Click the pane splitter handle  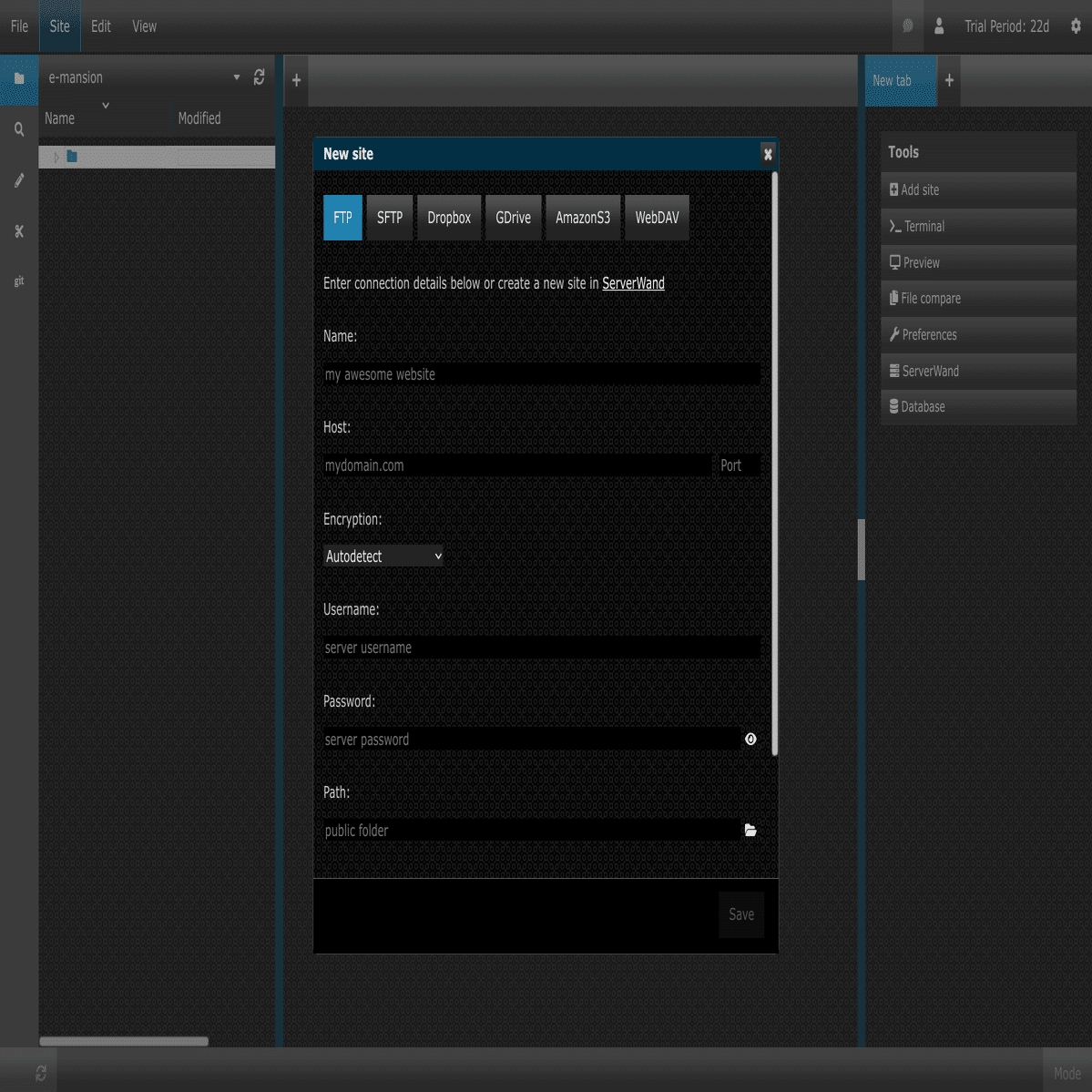861,549
